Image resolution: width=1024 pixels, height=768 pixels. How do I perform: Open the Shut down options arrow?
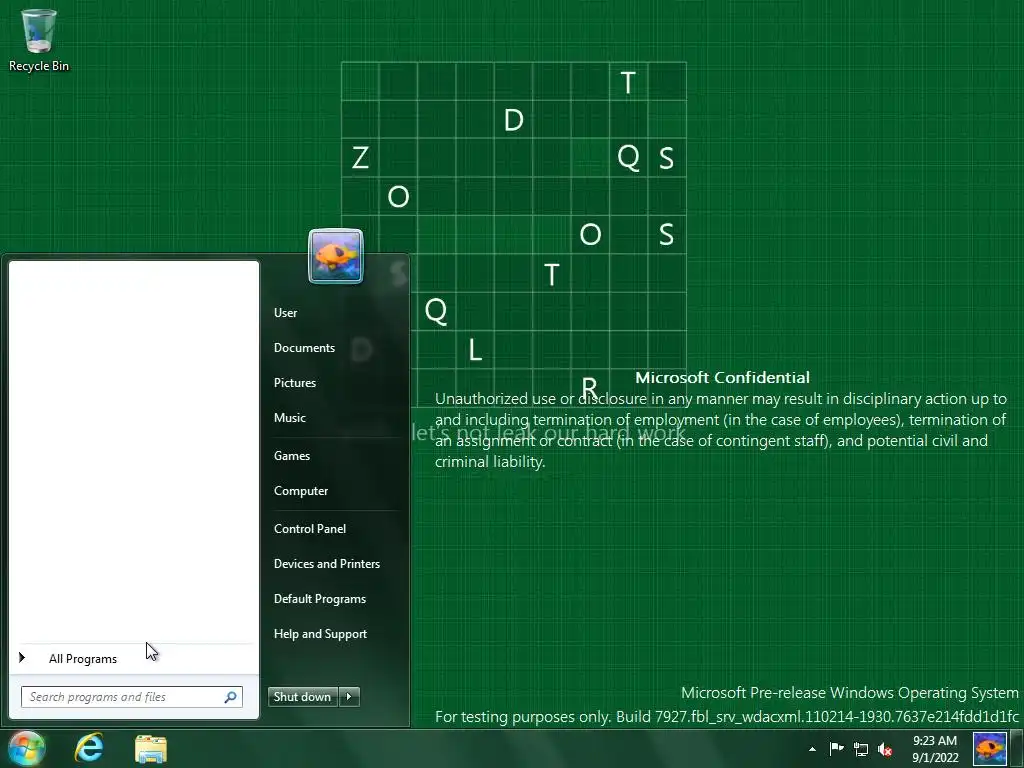click(x=349, y=697)
